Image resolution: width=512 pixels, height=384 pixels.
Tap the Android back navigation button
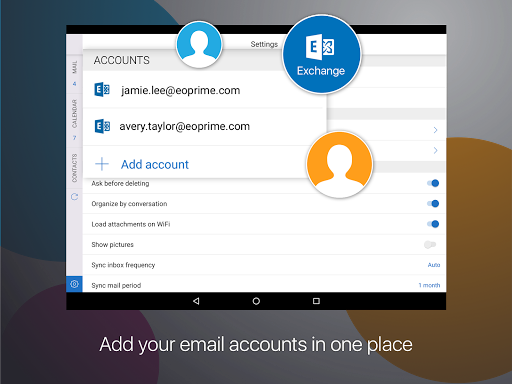pyautogui.click(x=196, y=301)
